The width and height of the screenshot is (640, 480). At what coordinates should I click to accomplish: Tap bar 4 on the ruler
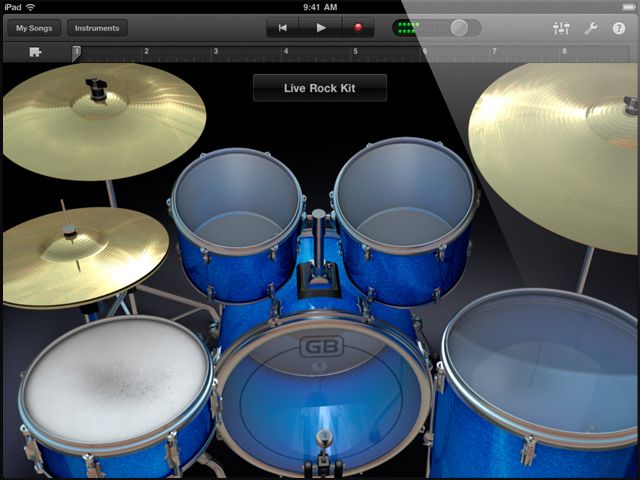(x=286, y=51)
